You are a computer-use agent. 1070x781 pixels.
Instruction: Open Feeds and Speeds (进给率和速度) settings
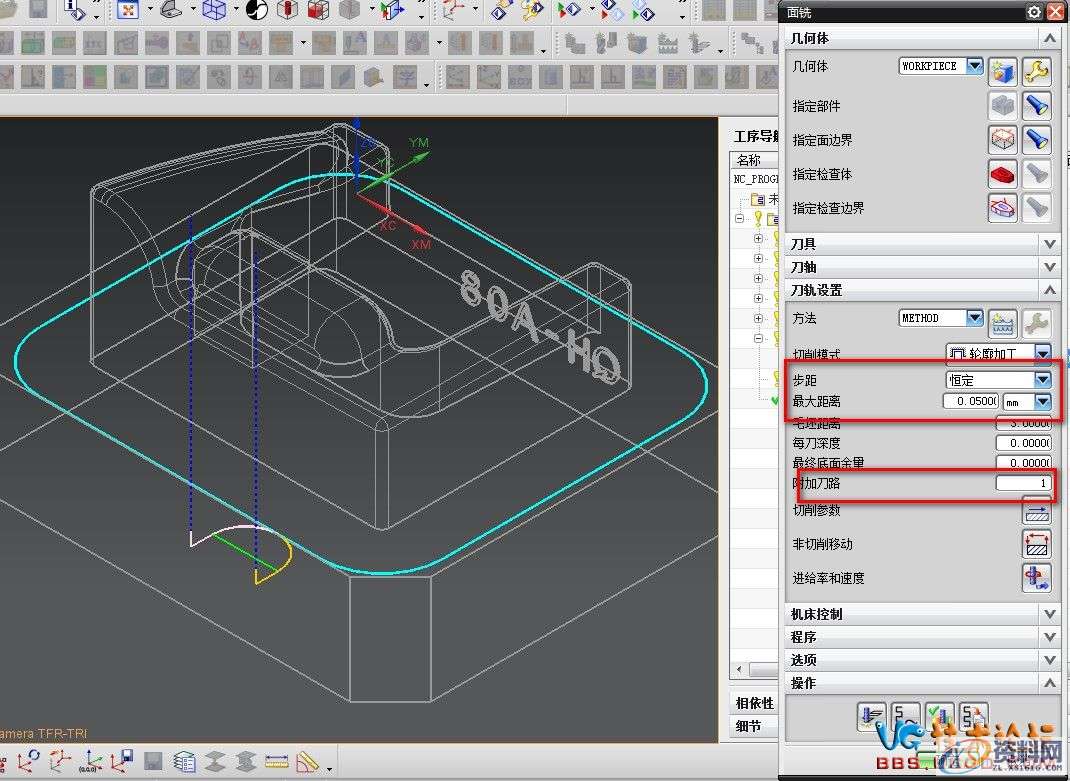[1036, 578]
